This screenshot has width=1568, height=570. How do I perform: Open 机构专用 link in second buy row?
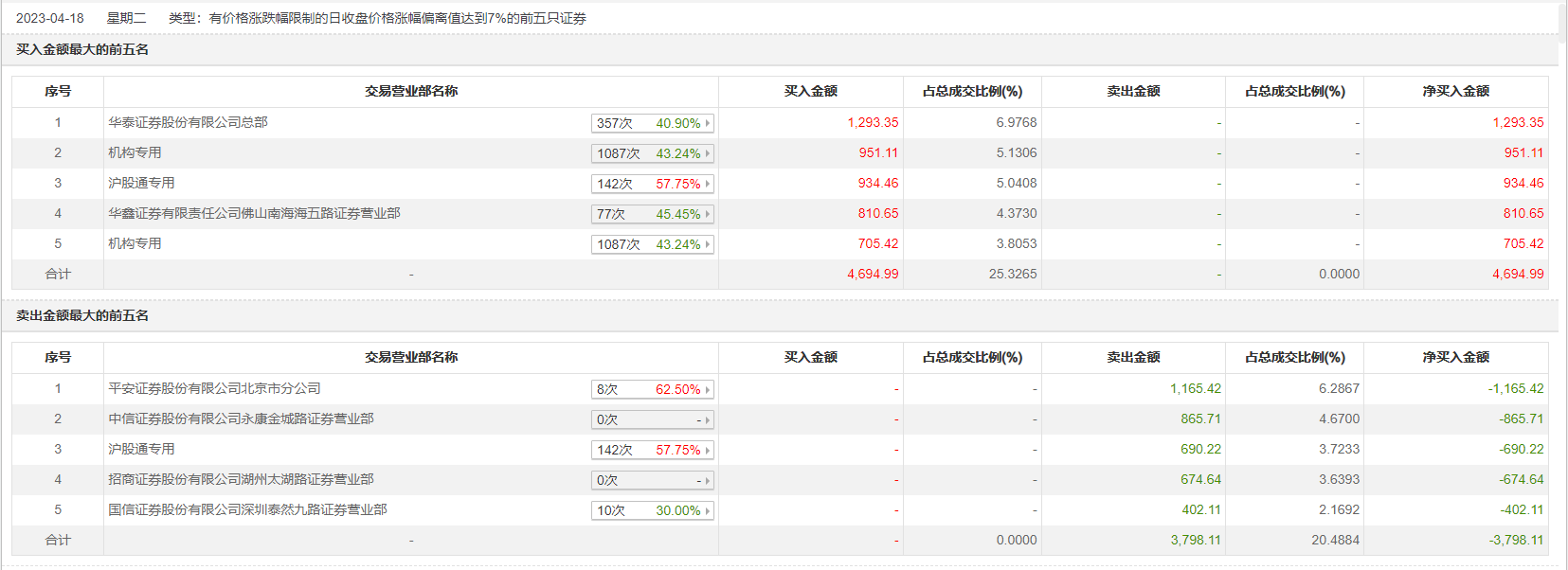pos(135,152)
